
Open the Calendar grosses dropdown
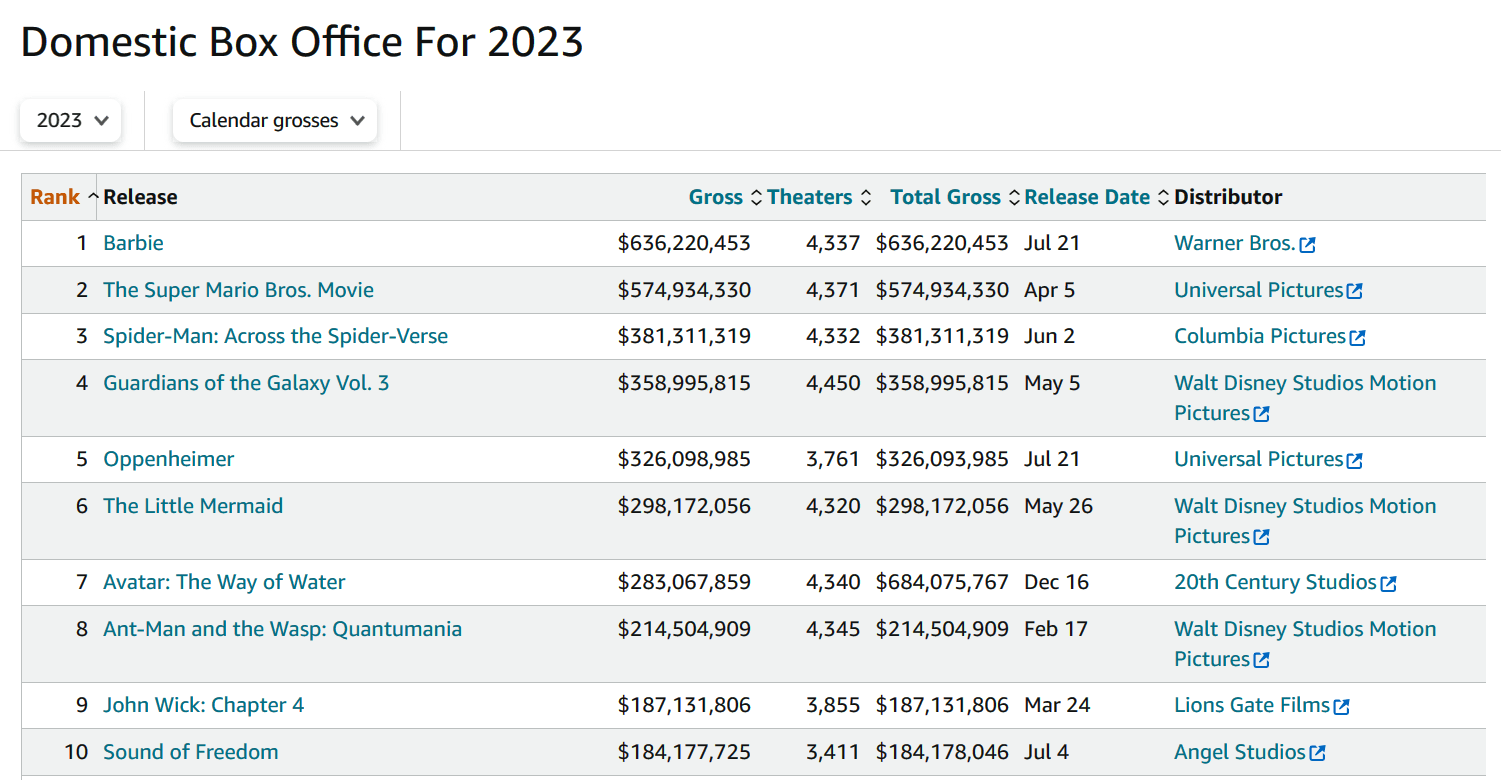pos(275,121)
